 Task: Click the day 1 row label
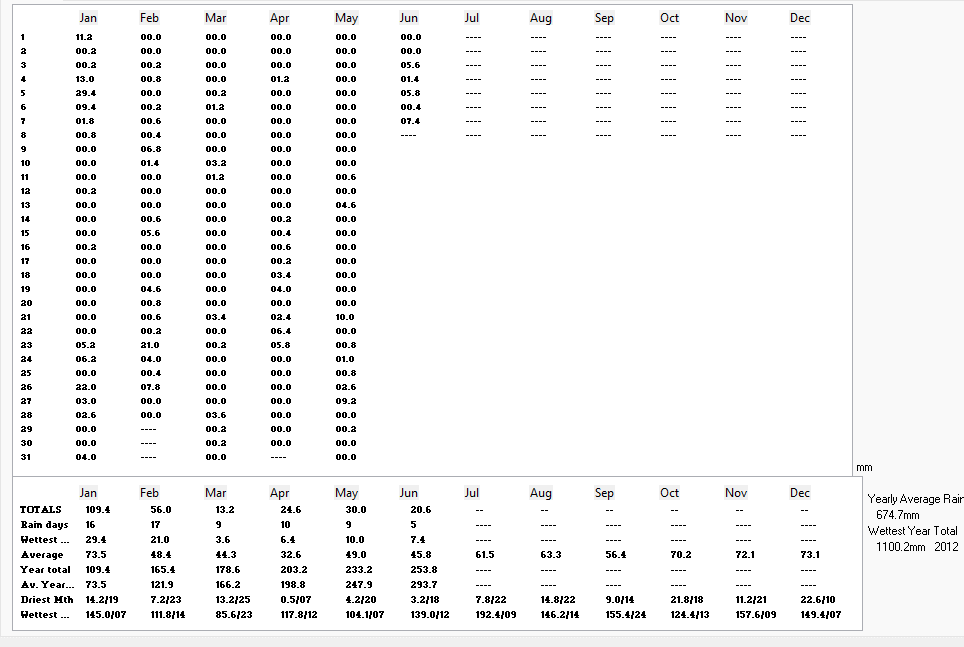tap(23, 37)
